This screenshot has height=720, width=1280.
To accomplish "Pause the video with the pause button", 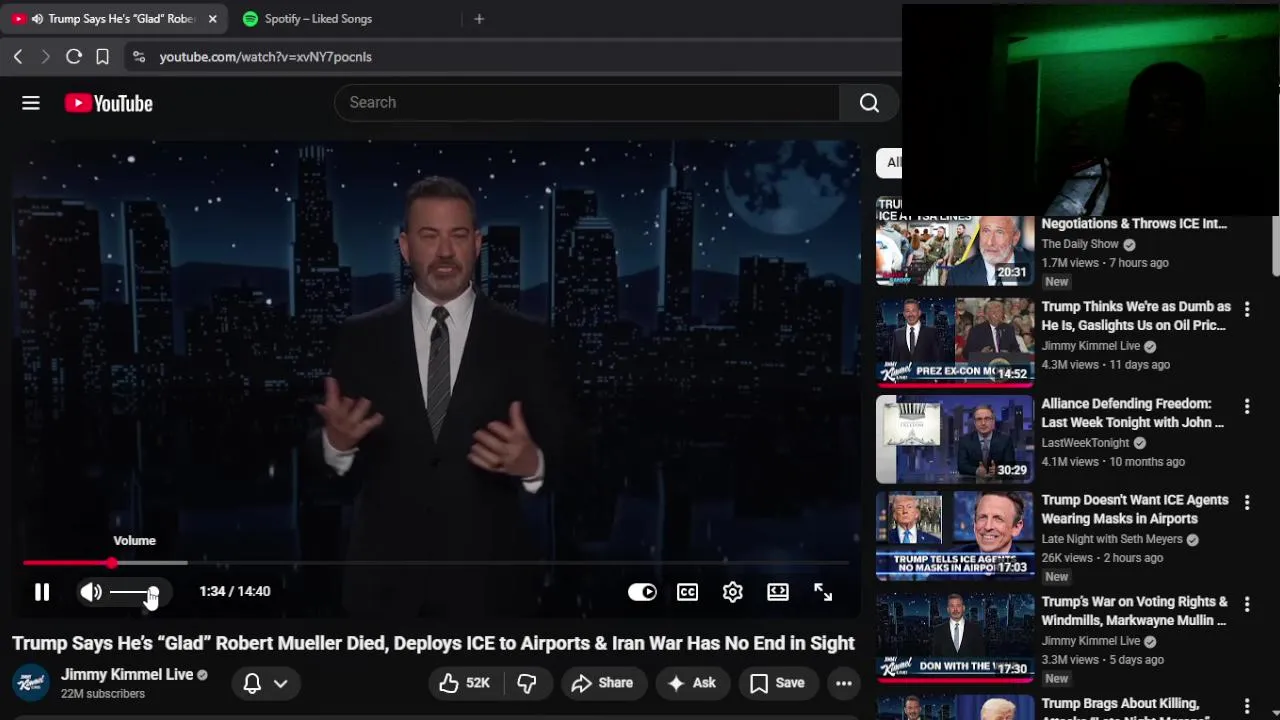I will 42,592.
